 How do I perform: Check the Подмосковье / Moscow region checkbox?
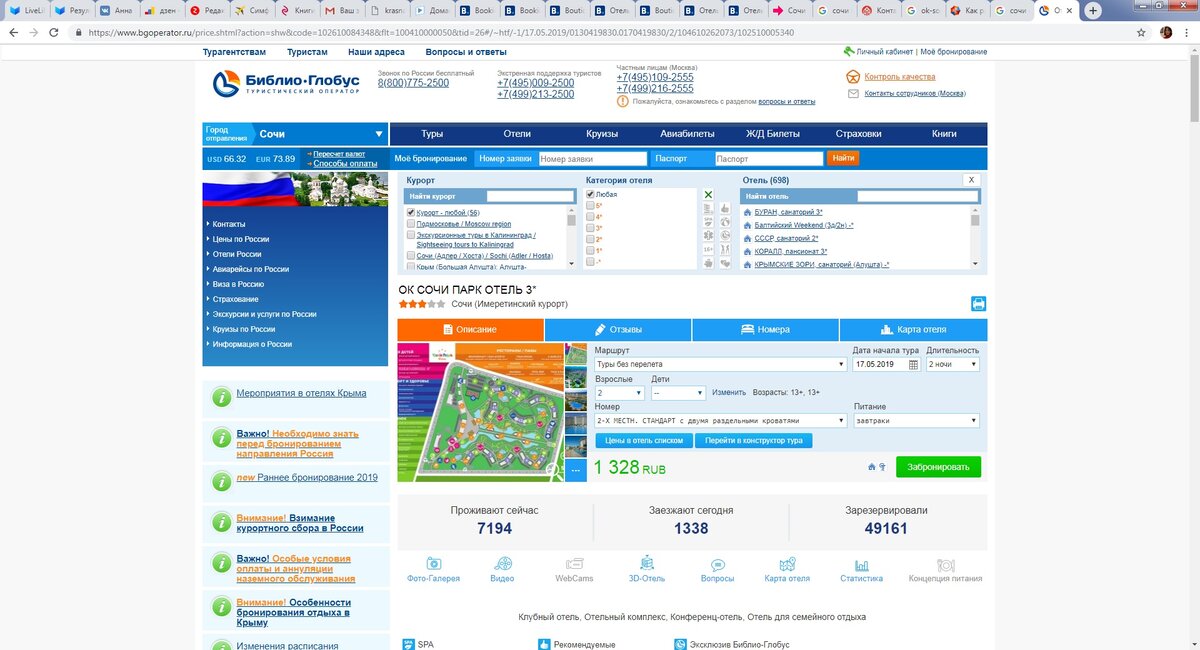coord(411,225)
